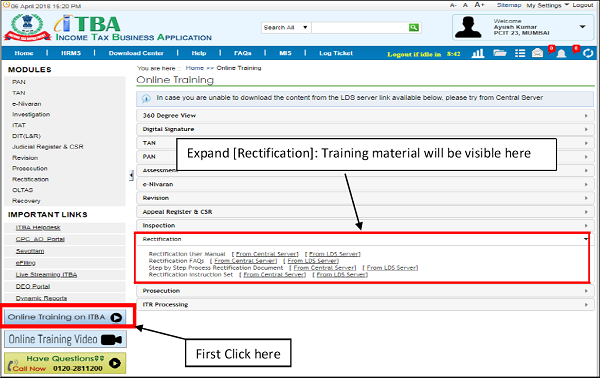Expand the Revision training section

click(x=365, y=198)
